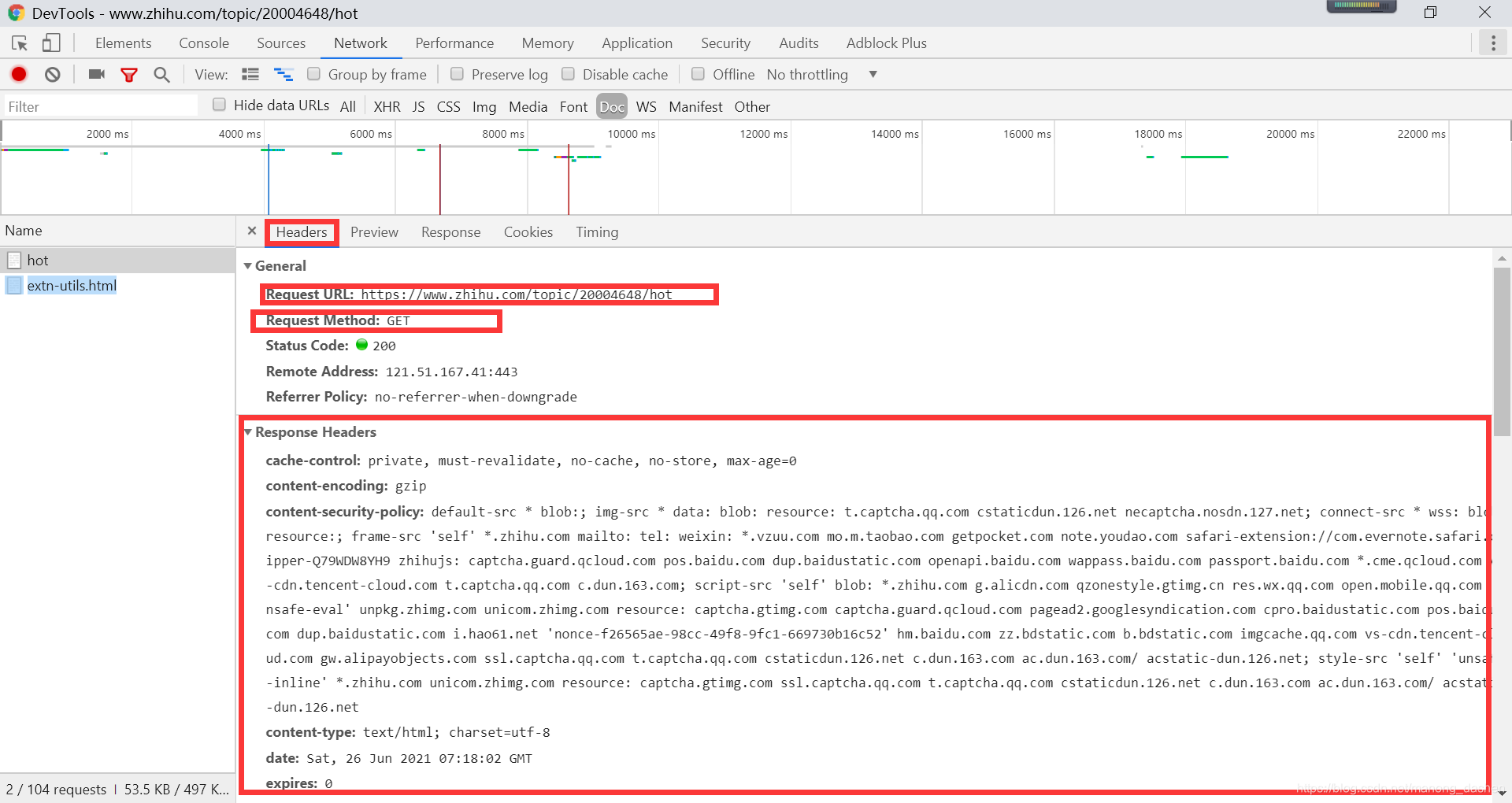The width and height of the screenshot is (1512, 803).
Task: Select the hot request row
Action: [x=117, y=260]
